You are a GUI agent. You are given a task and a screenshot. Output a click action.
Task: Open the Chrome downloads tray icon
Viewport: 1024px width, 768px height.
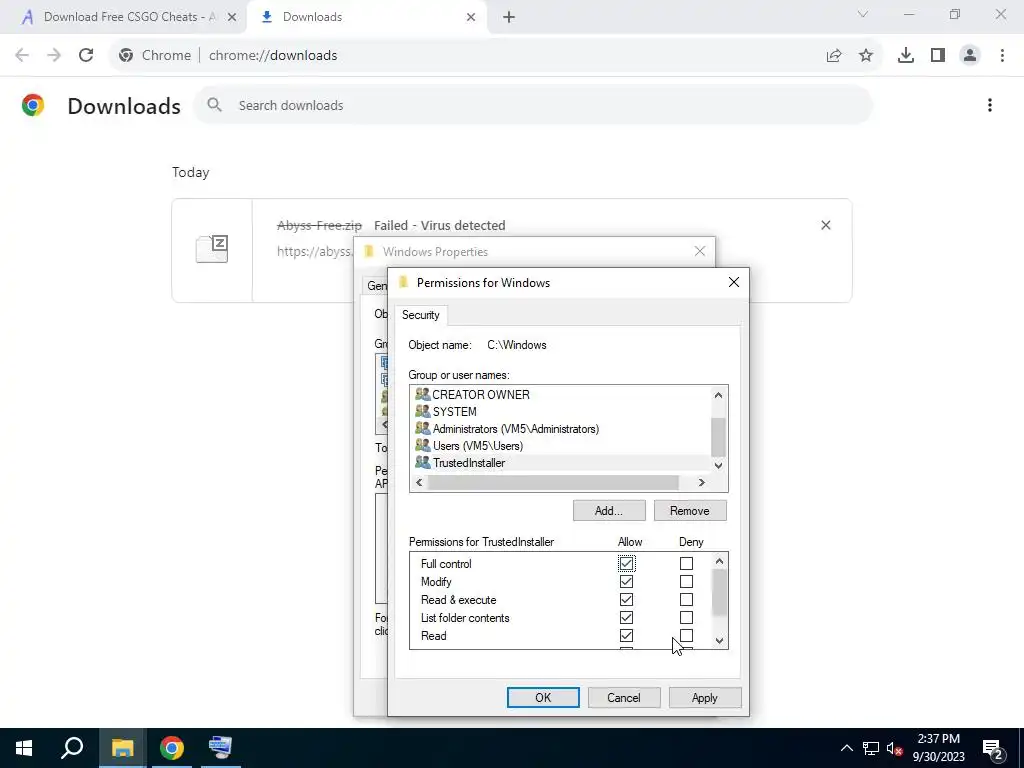[906, 56]
